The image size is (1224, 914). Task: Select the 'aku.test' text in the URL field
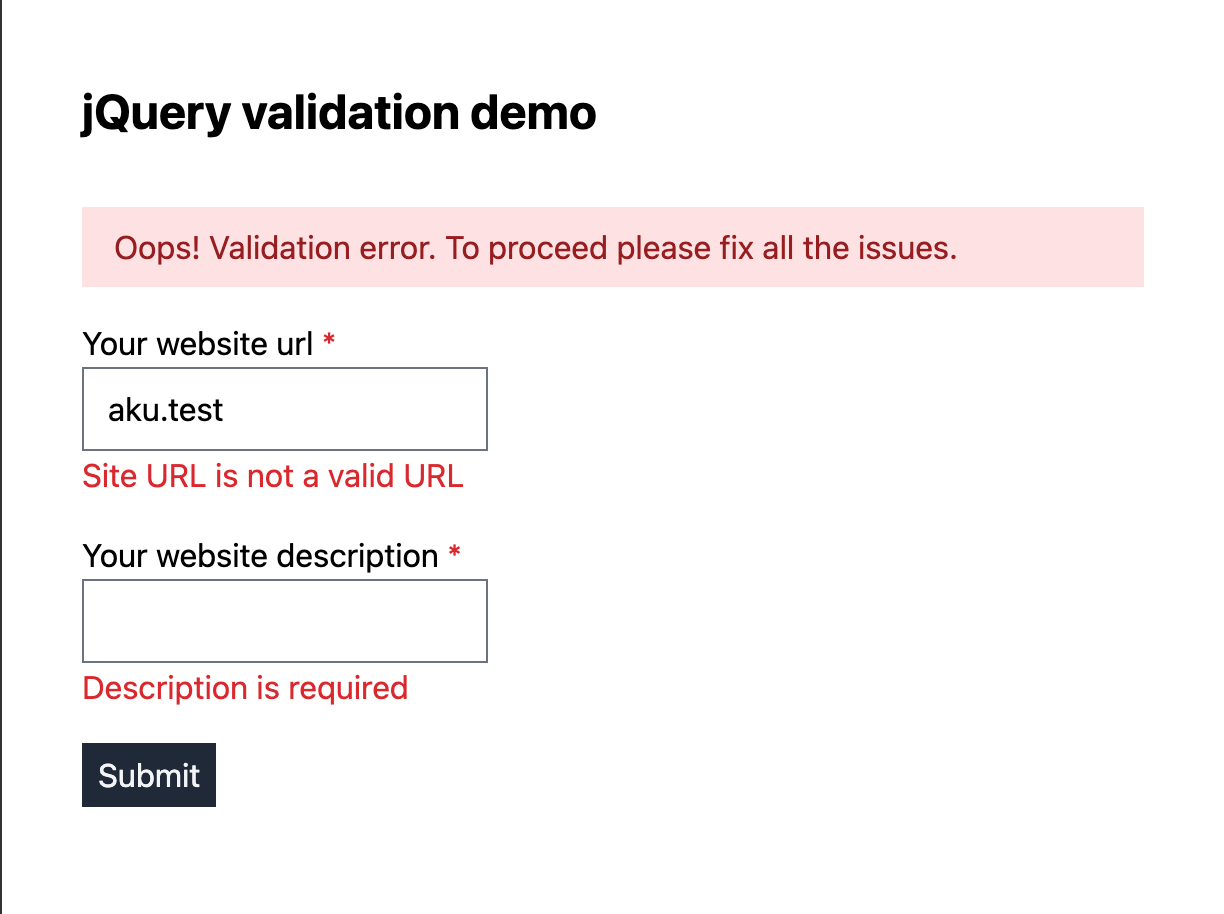[163, 409]
